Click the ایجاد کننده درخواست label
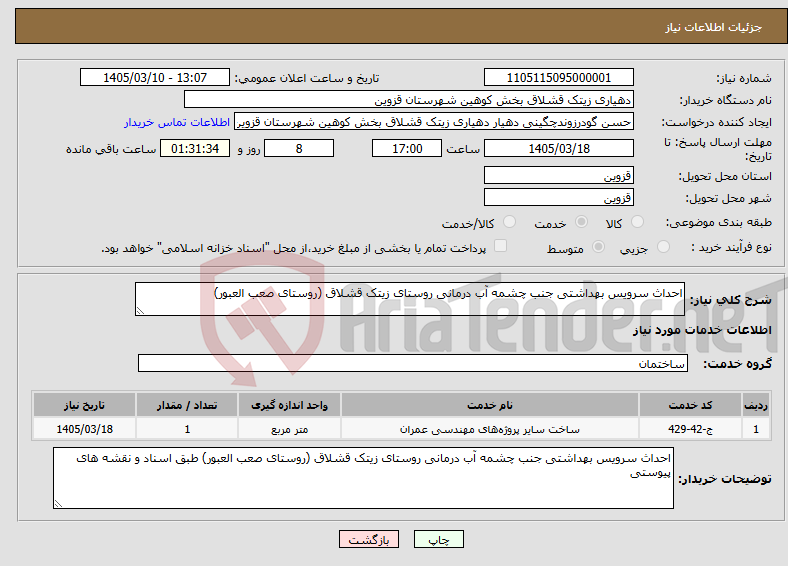This screenshot has width=788, height=566. [717, 122]
